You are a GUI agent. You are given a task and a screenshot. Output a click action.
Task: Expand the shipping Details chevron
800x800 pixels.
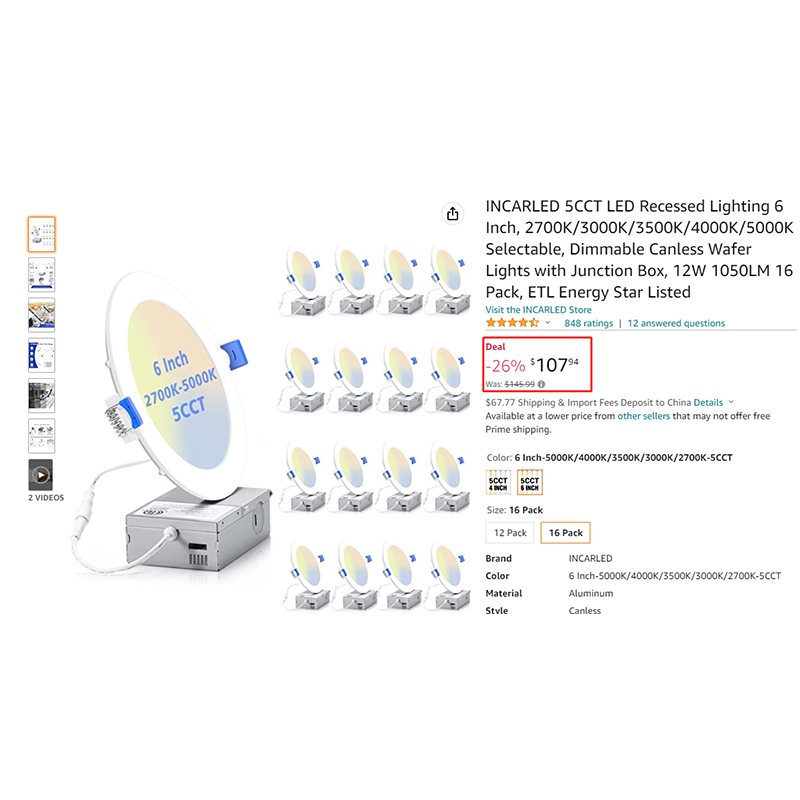[731, 402]
